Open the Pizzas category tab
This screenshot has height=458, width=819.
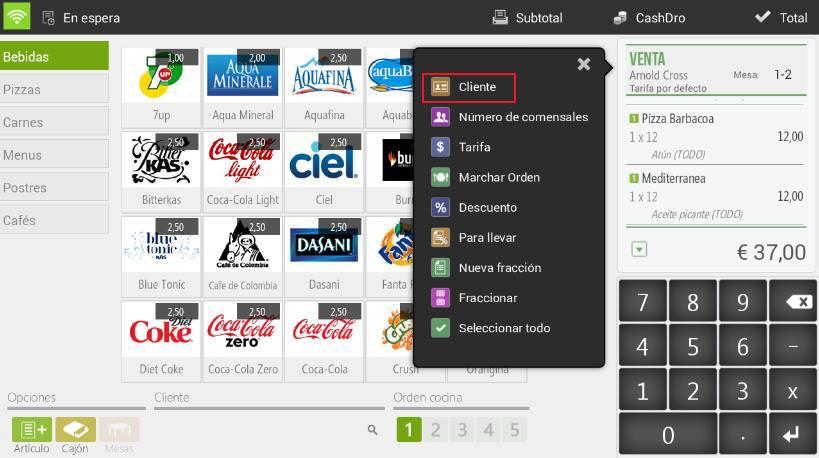(54, 89)
